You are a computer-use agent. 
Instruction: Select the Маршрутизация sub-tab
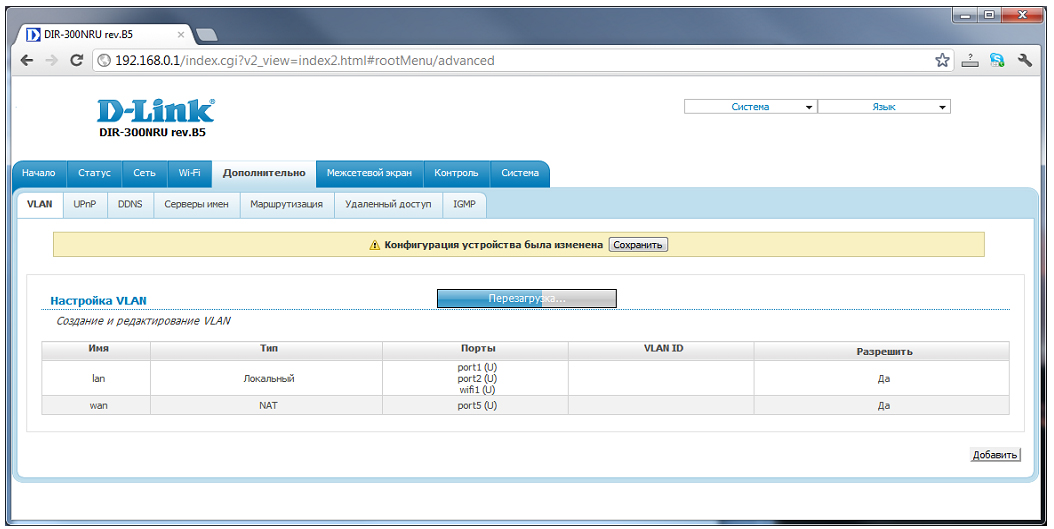(286, 204)
